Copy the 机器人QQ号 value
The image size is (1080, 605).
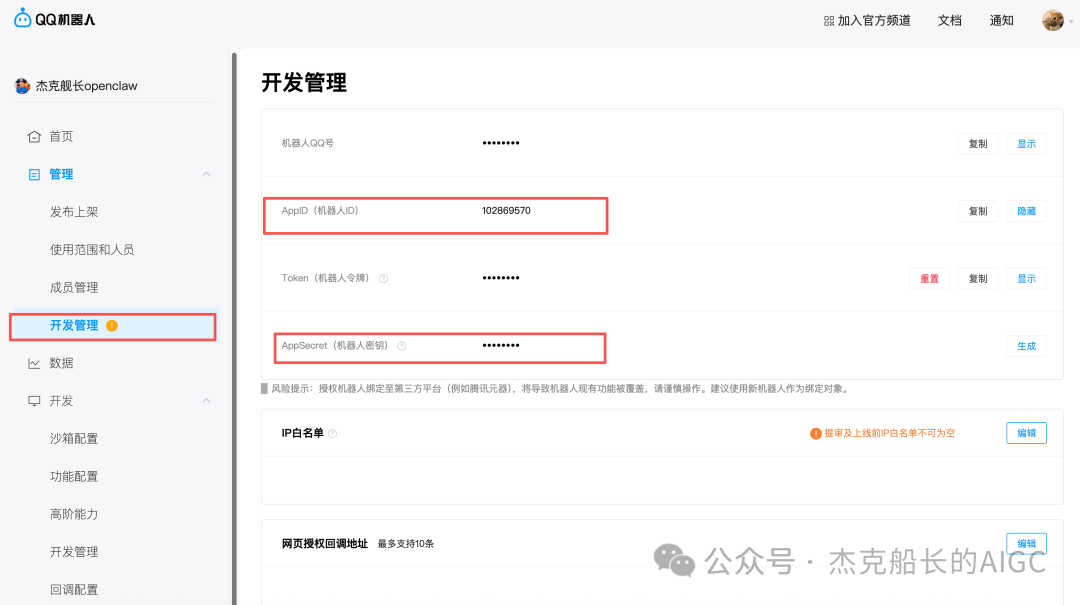click(978, 144)
